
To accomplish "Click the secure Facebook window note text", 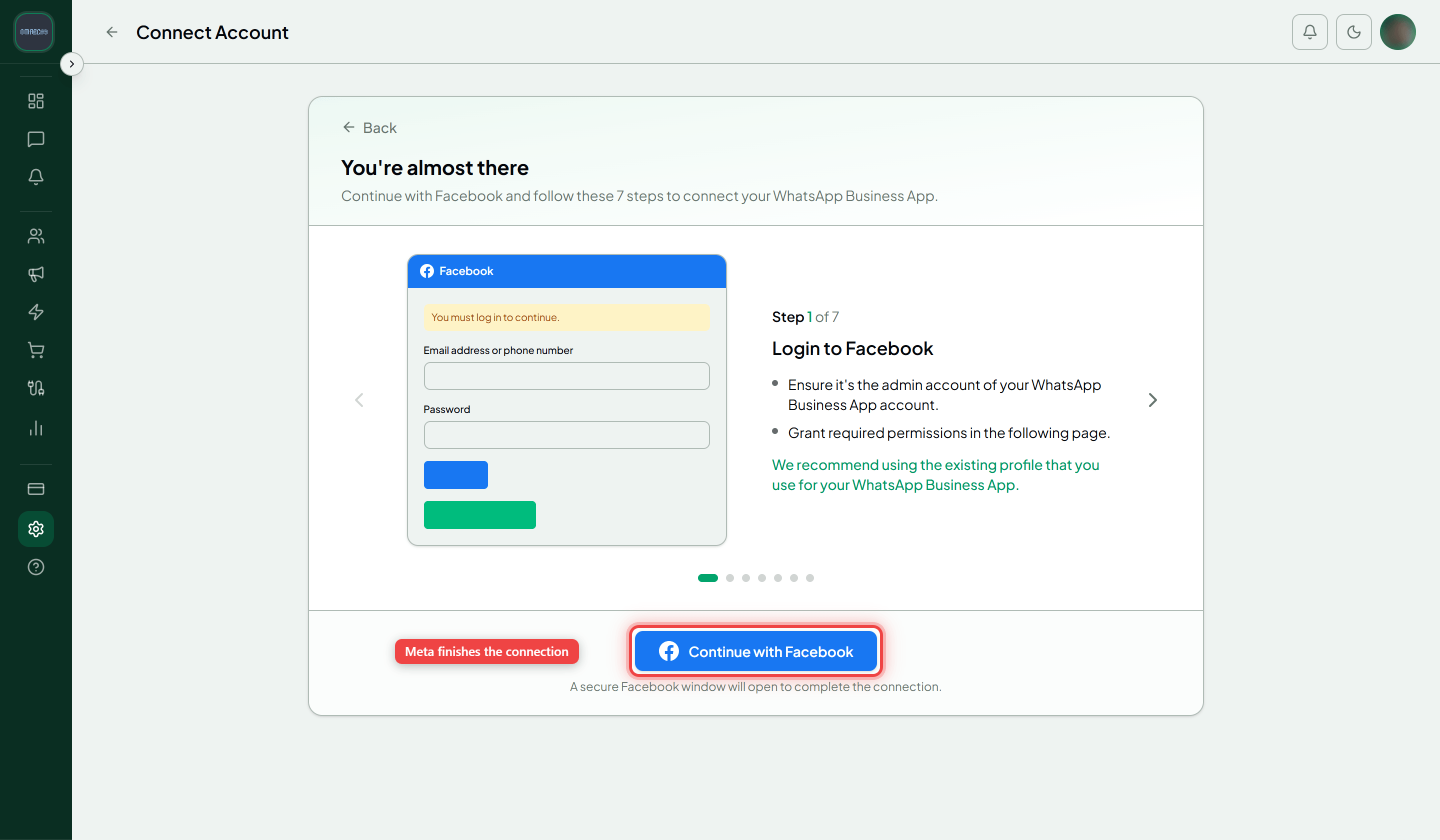I will (x=755, y=686).
